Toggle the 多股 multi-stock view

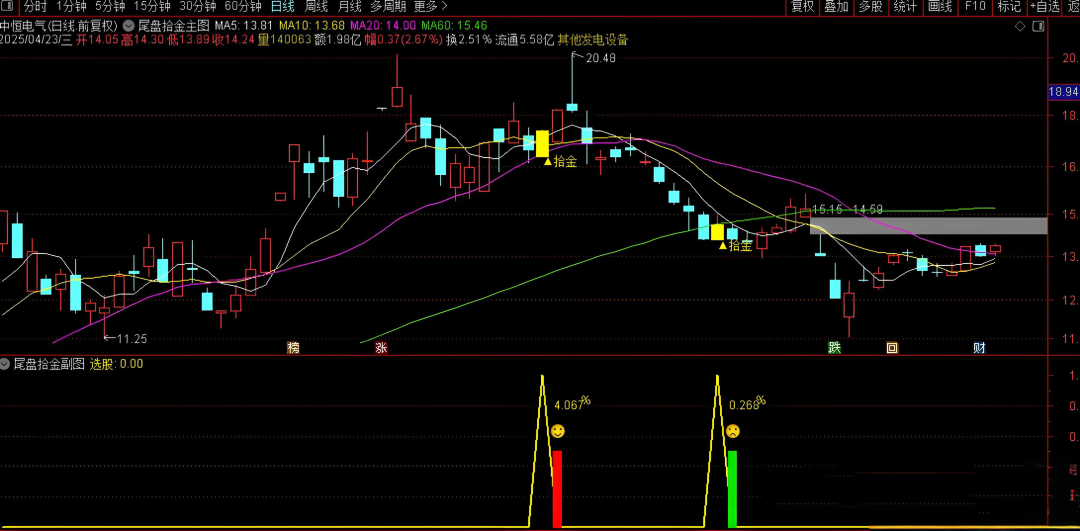click(x=870, y=7)
